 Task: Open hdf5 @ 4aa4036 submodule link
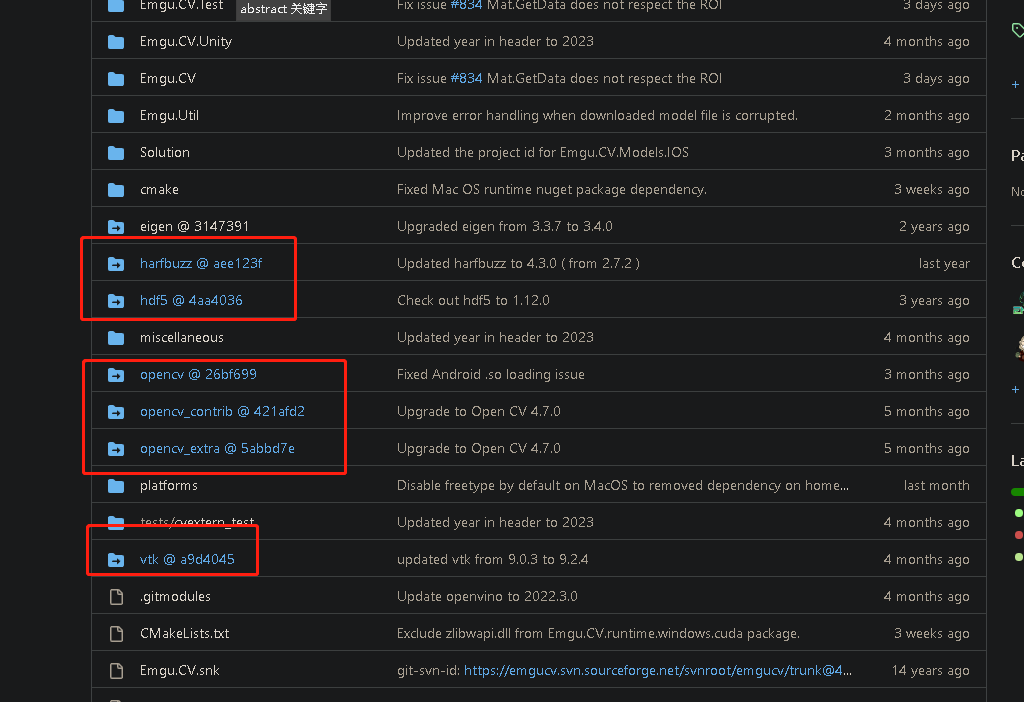point(191,300)
